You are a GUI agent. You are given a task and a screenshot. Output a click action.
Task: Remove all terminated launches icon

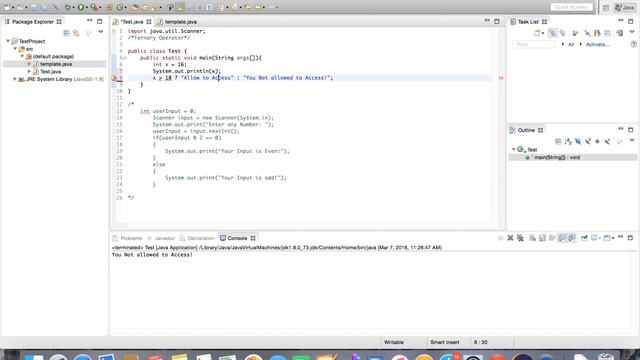(x=520, y=238)
